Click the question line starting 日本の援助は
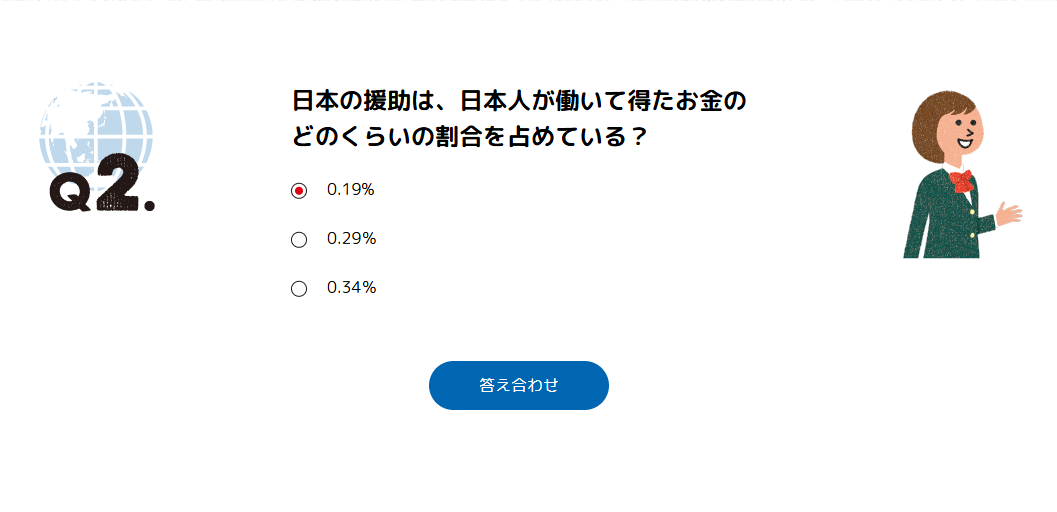 (519, 101)
